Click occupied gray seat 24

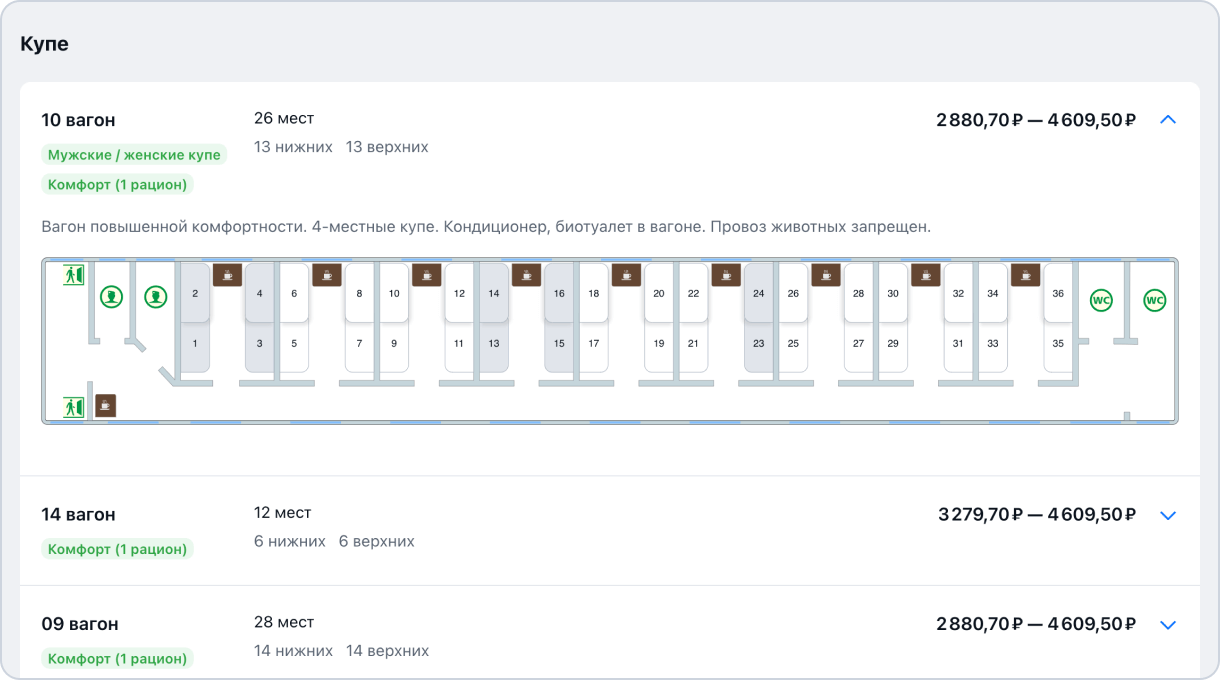(759, 293)
